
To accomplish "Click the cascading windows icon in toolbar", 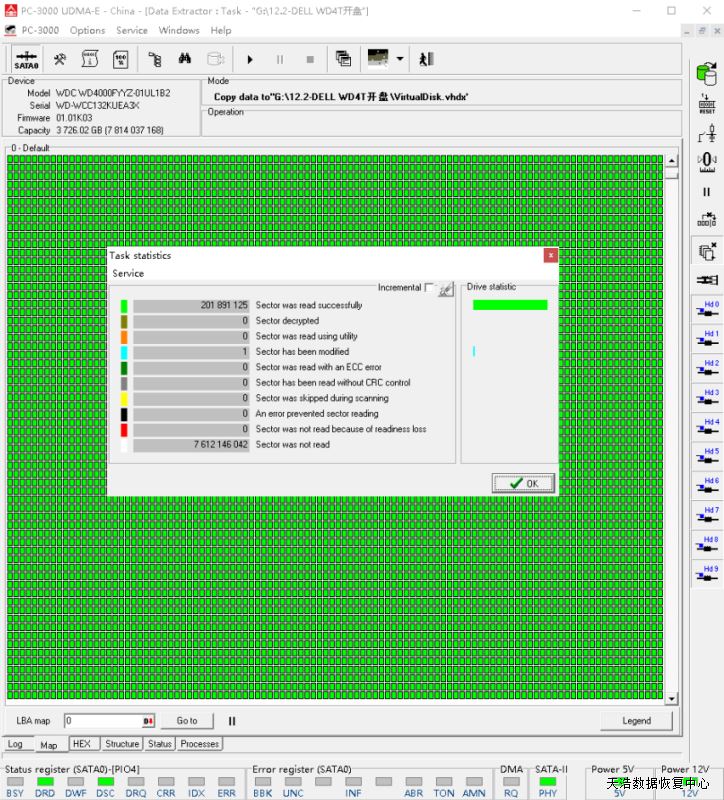I will (x=343, y=59).
